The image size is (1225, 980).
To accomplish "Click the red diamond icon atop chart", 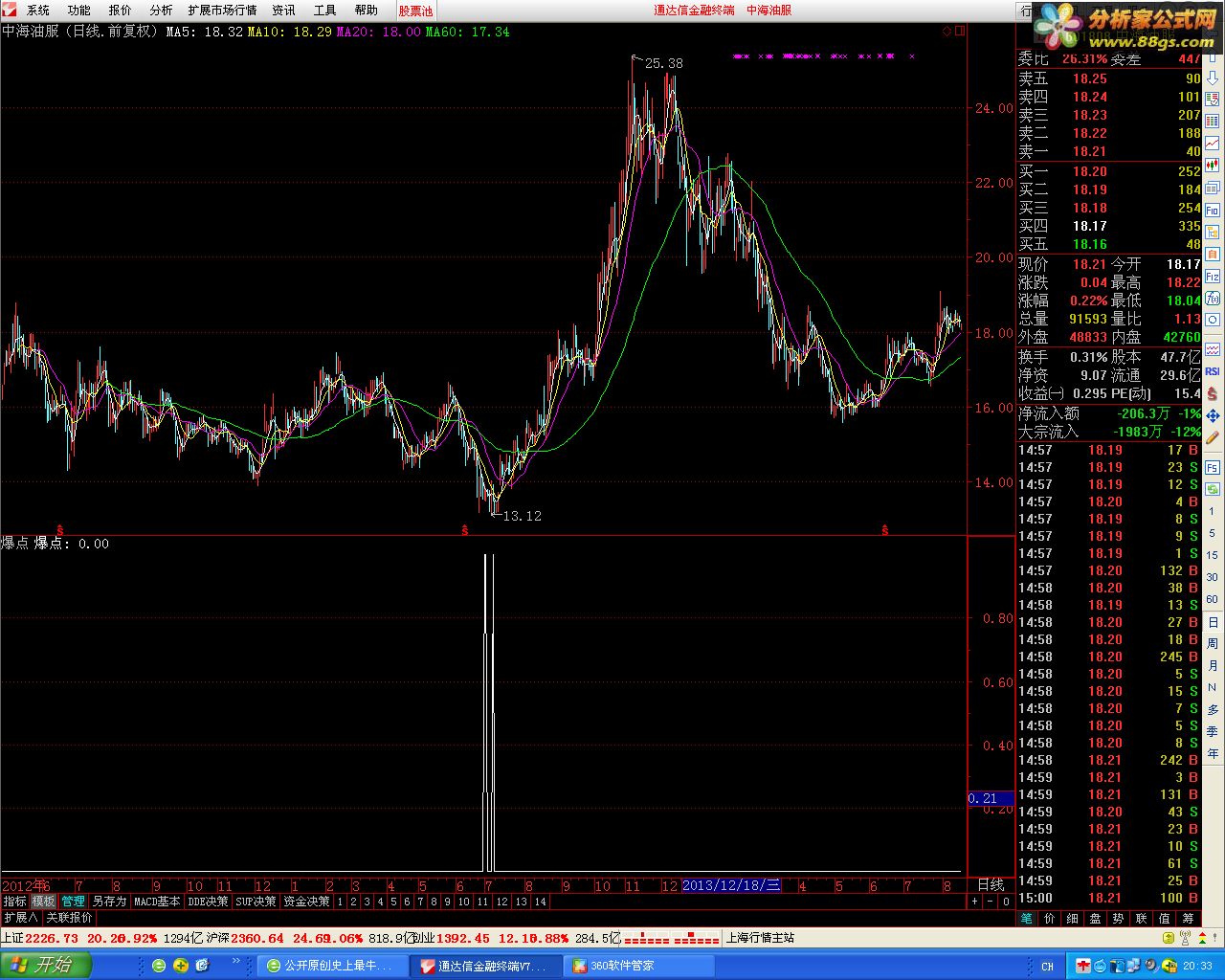I will tap(947, 32).
